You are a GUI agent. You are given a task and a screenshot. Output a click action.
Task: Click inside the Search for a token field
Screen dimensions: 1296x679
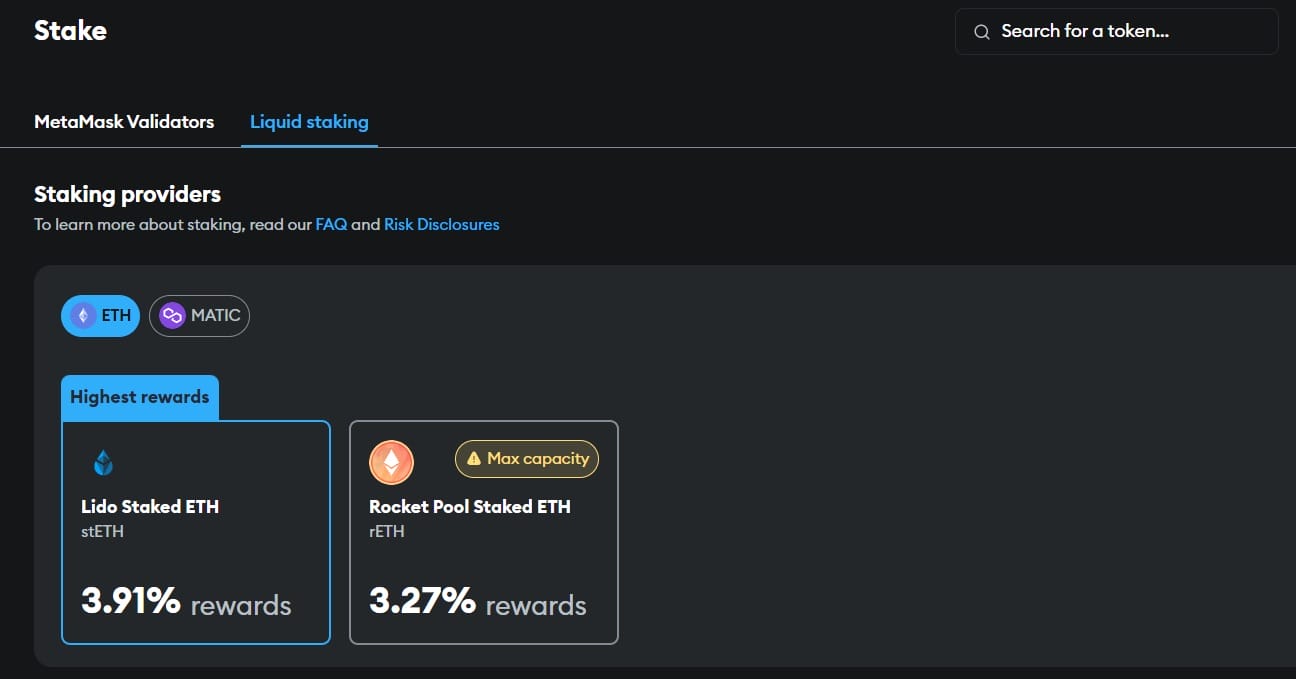1100,31
